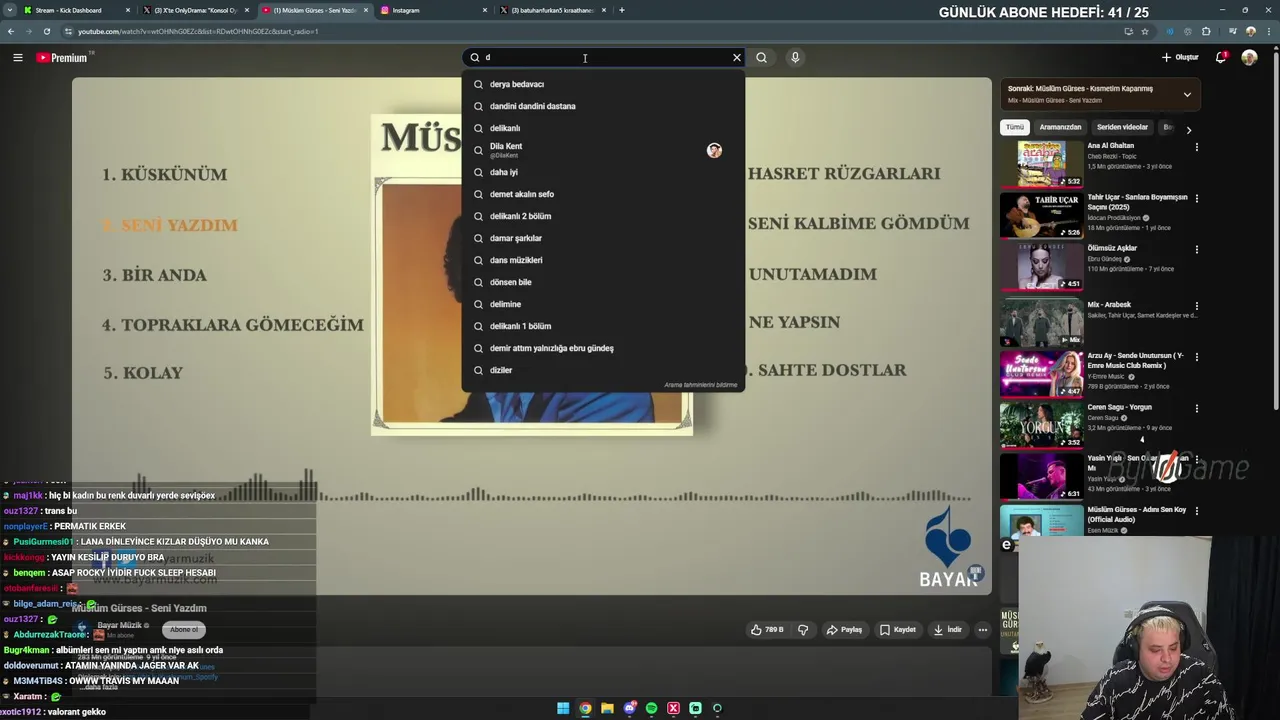The height and width of the screenshot is (720, 1280).
Task: Go back with the browser back arrow
Action: tap(10, 31)
